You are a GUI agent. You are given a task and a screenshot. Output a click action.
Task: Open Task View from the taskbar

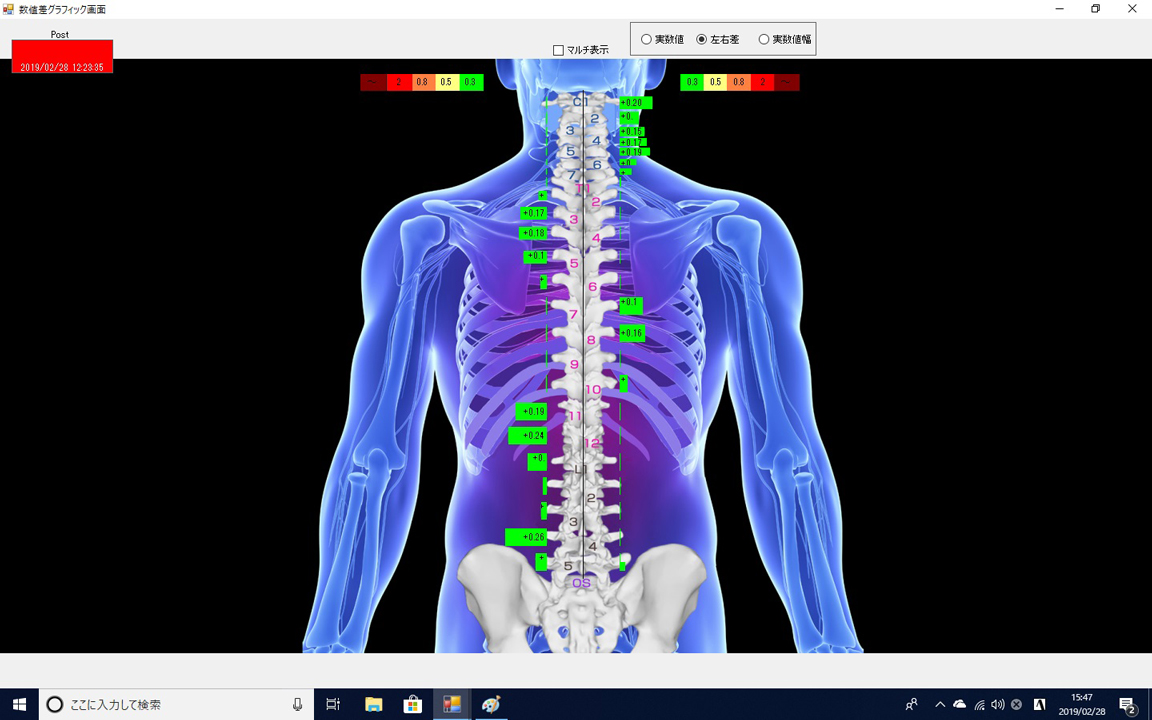click(333, 705)
